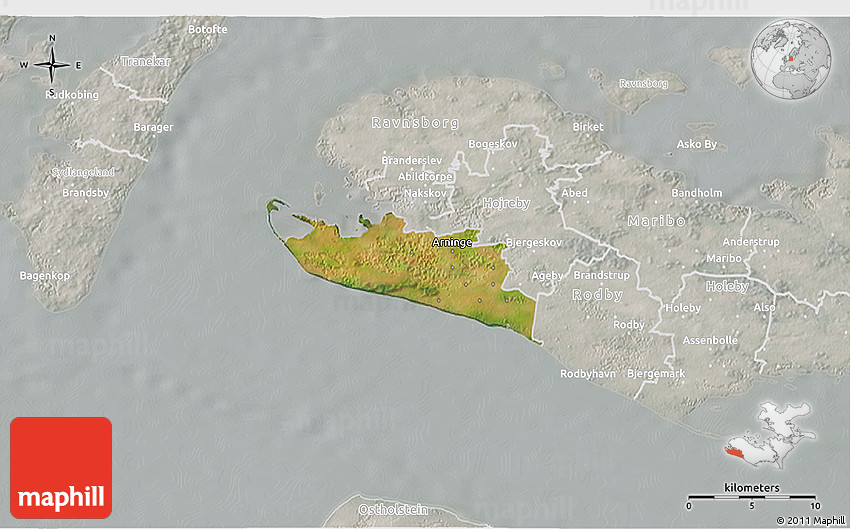
Task: Click the red maphill logo
Action: pos(61,467)
